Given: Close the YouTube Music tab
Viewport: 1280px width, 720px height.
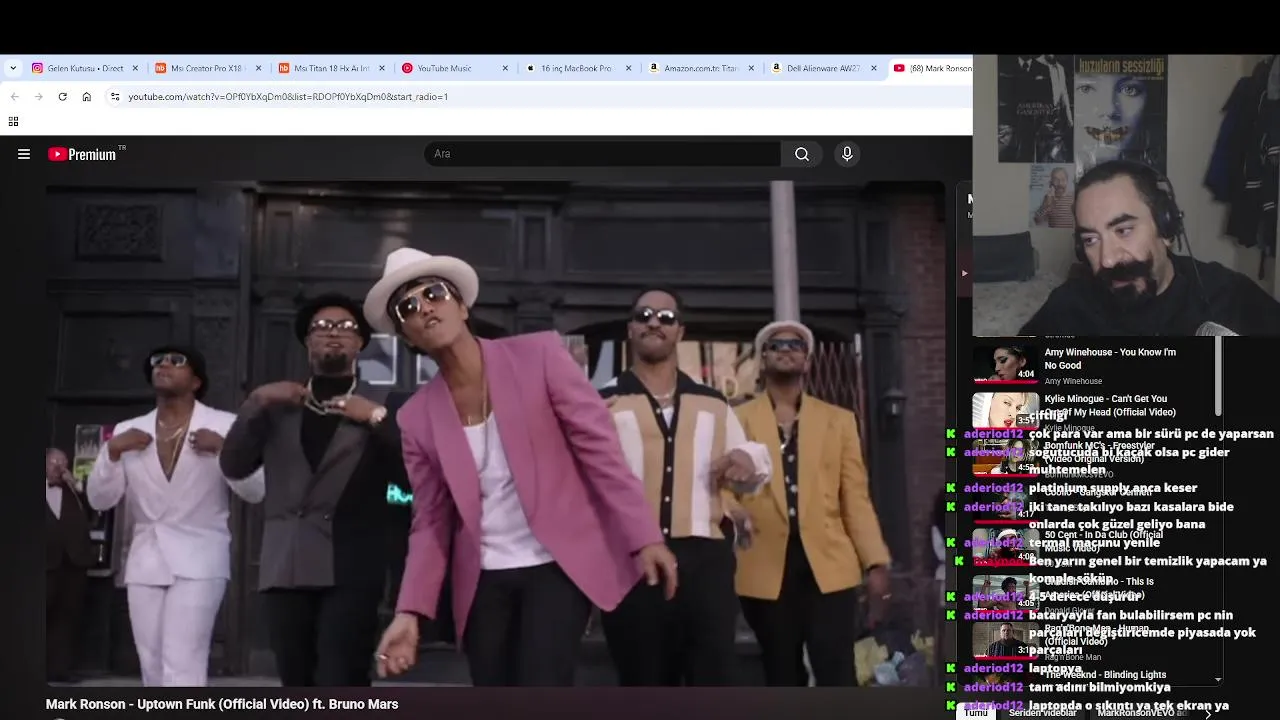Looking at the screenshot, I should [505, 68].
